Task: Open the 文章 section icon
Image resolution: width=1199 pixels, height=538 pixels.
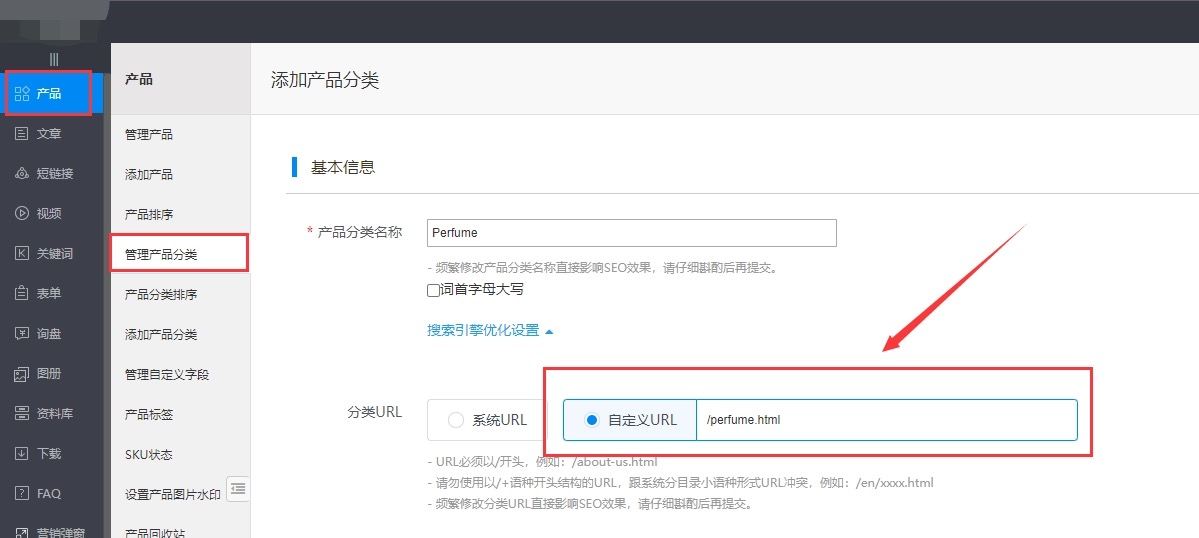Action: pyautogui.click(x=22, y=134)
